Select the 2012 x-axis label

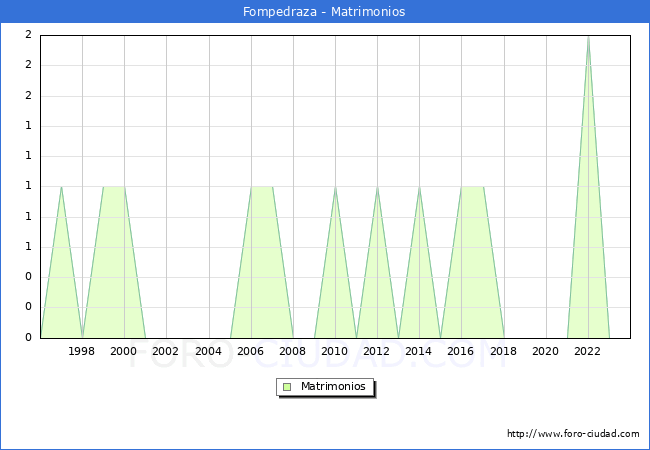376,351
